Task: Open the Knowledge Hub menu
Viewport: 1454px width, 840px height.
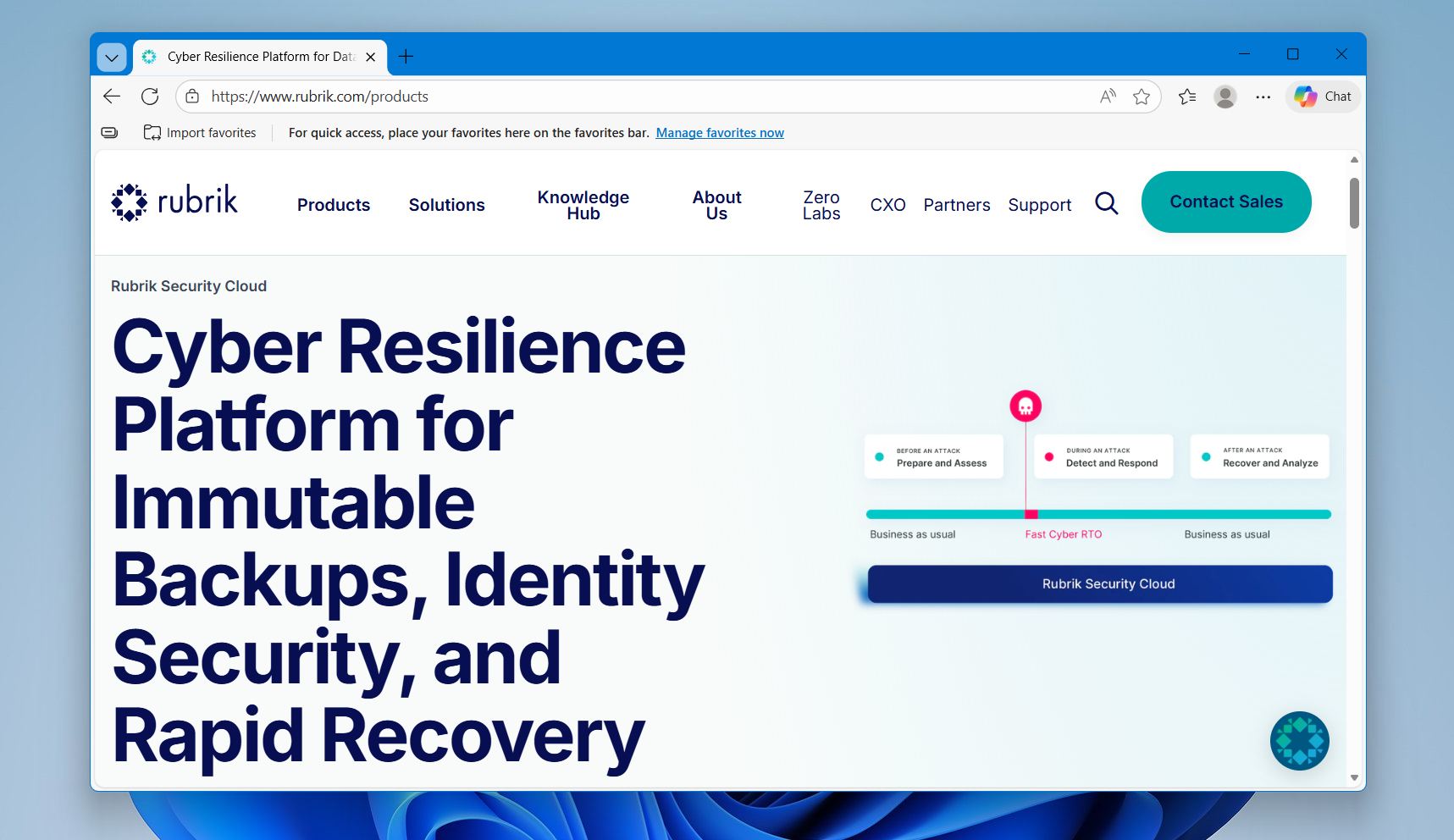Action: click(583, 205)
